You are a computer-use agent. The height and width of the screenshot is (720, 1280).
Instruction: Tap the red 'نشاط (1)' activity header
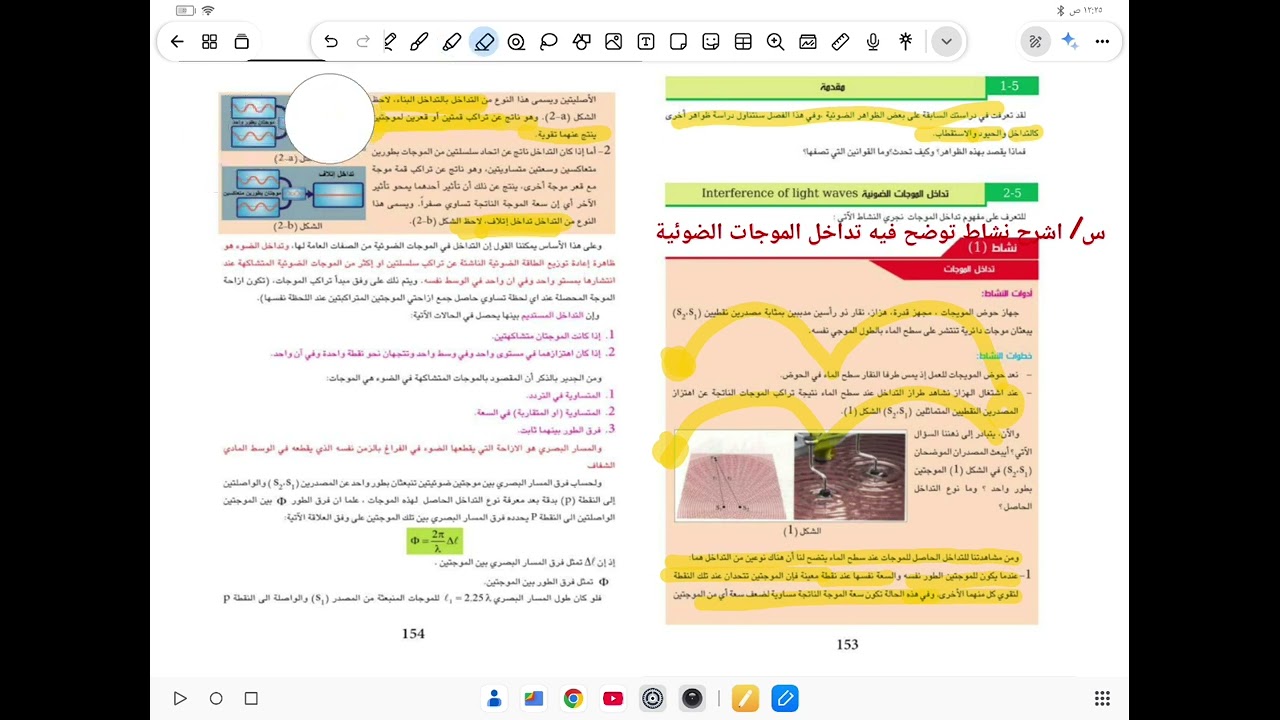[990, 247]
